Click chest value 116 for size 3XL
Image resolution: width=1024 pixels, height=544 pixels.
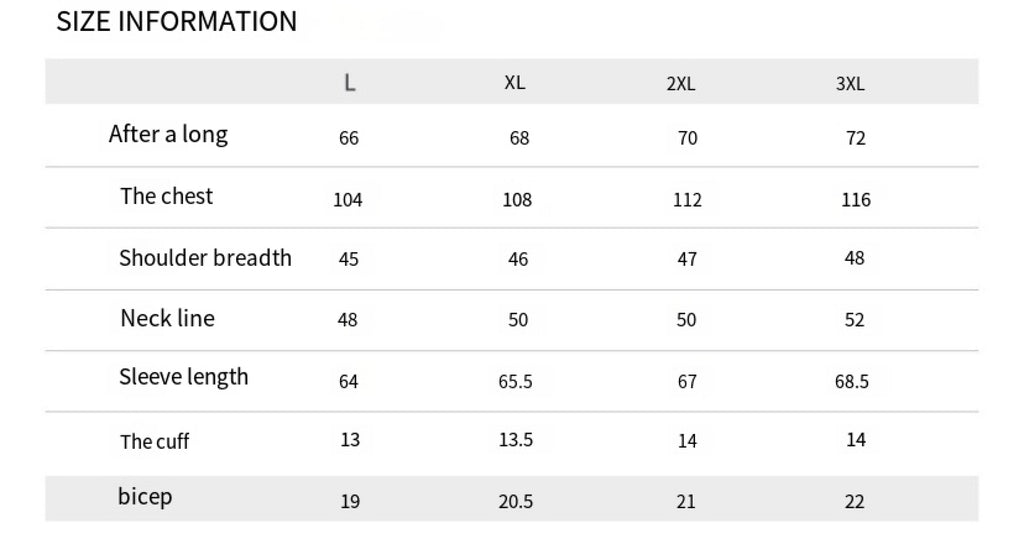(856, 200)
